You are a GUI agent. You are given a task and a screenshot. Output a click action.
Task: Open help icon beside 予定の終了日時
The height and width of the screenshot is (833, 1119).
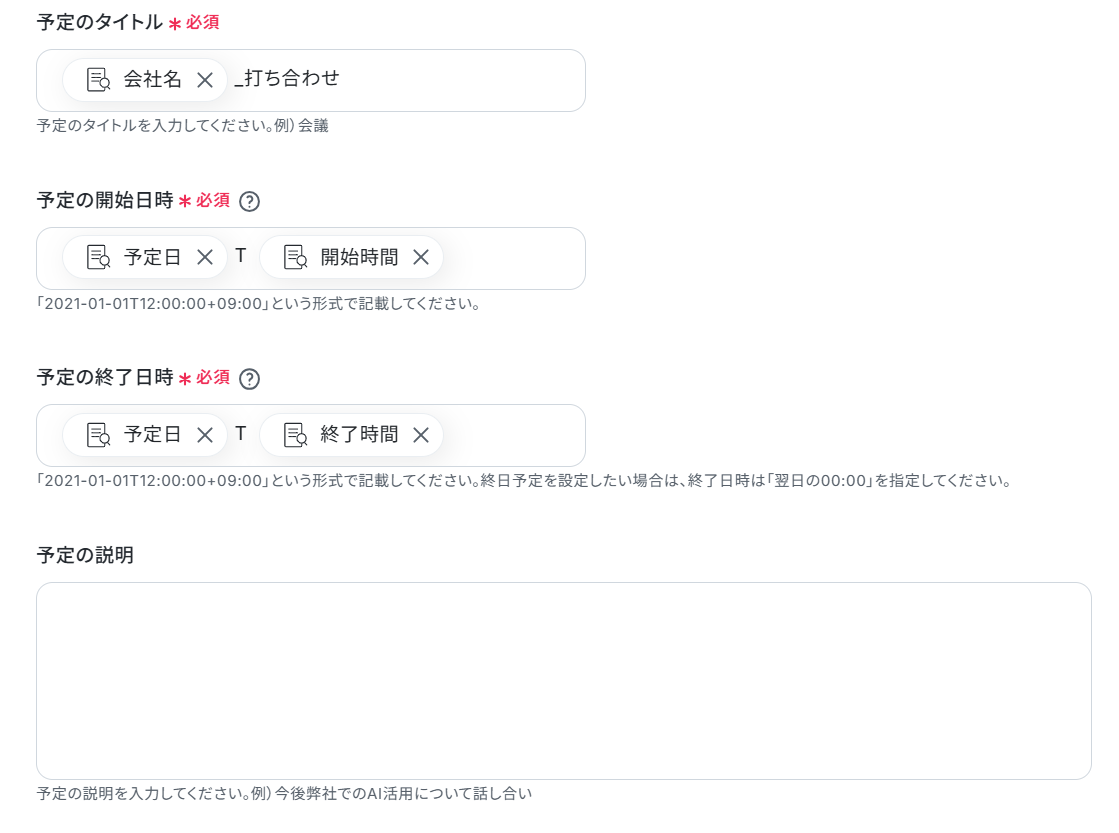pos(249,378)
